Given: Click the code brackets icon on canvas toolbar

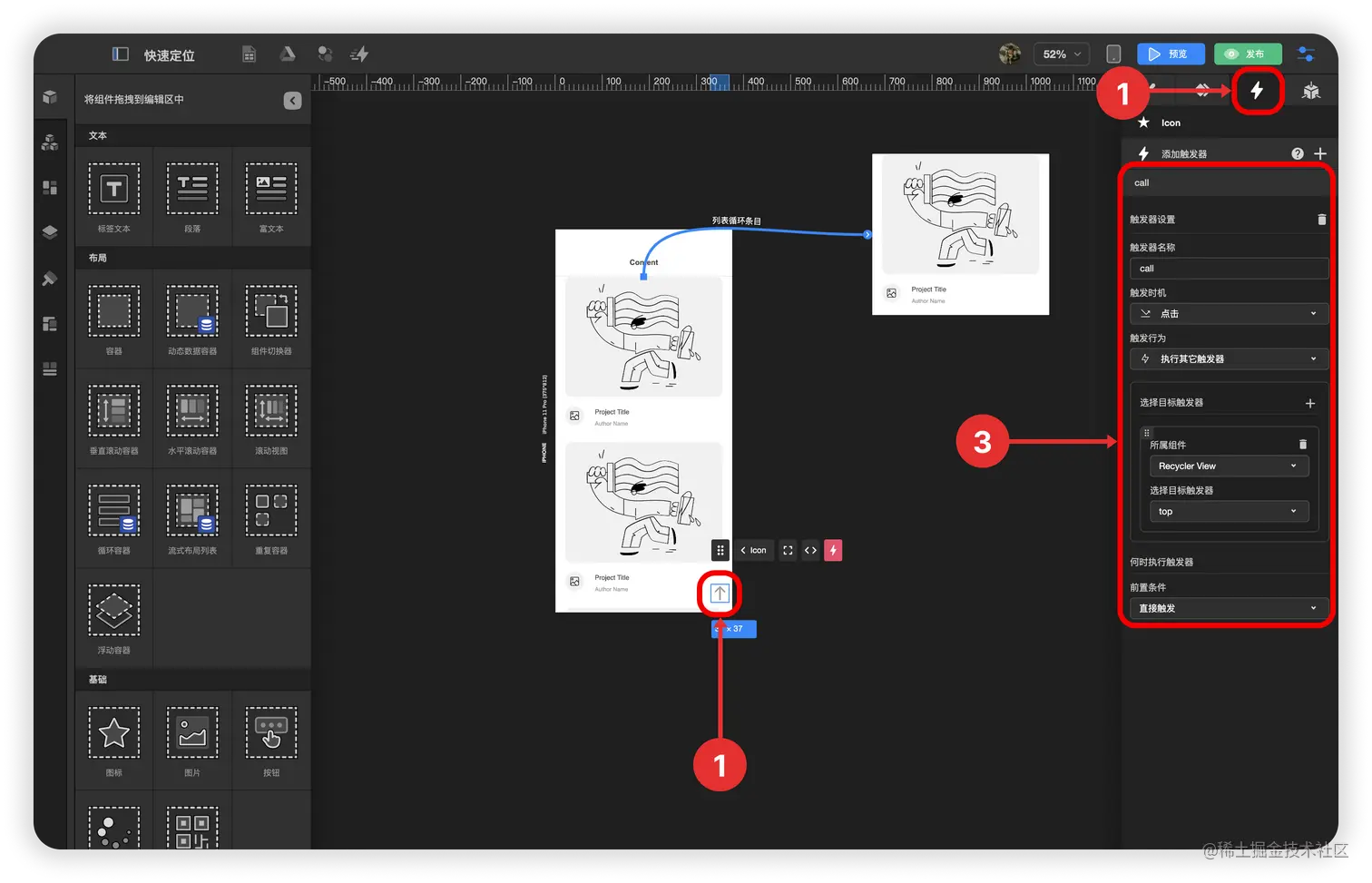Looking at the screenshot, I should click(810, 550).
